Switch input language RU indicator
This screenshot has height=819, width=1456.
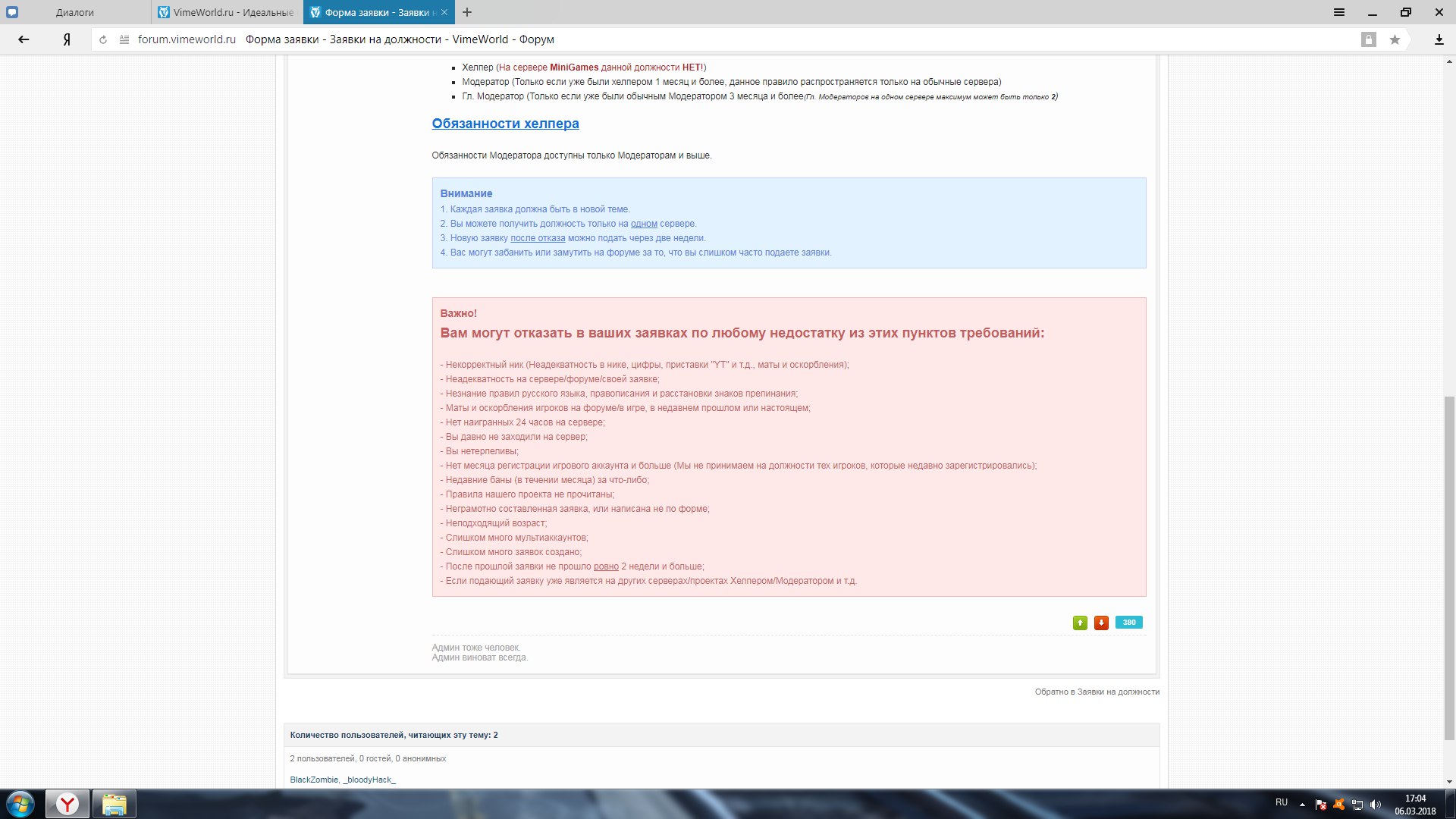(x=1281, y=802)
